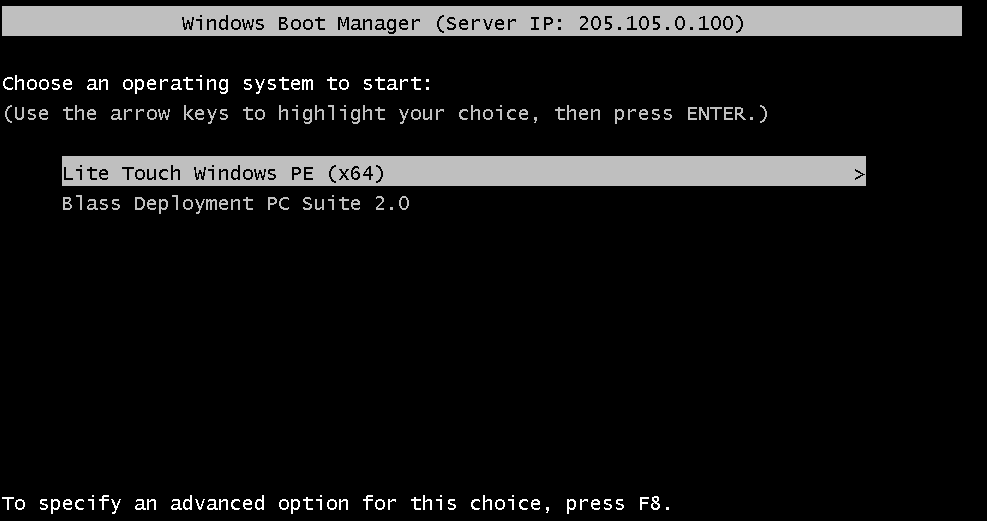
Task: Click the Windows Boot Manager title
Action: [x=301, y=23]
